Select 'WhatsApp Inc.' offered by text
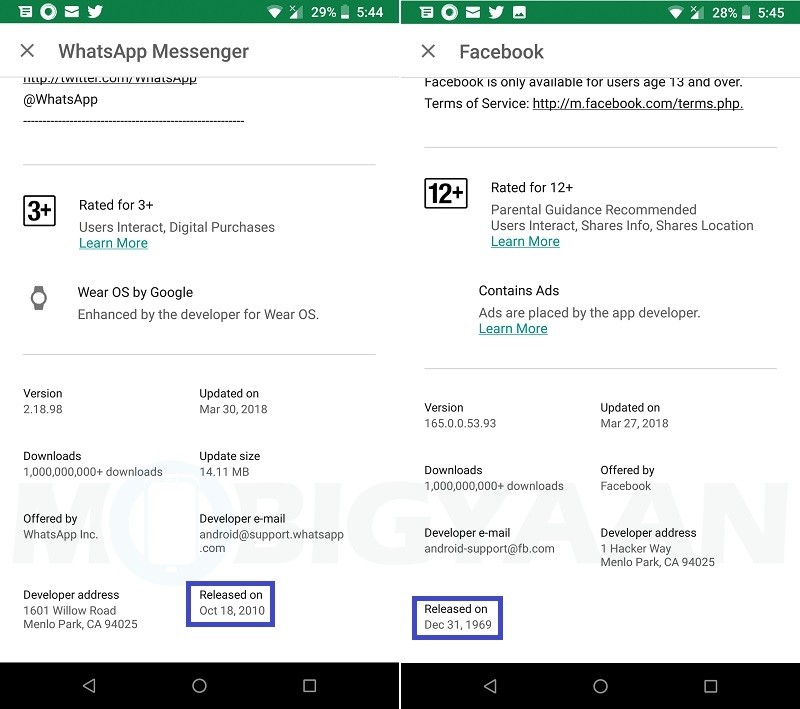Image resolution: width=800 pixels, height=709 pixels. click(60, 535)
